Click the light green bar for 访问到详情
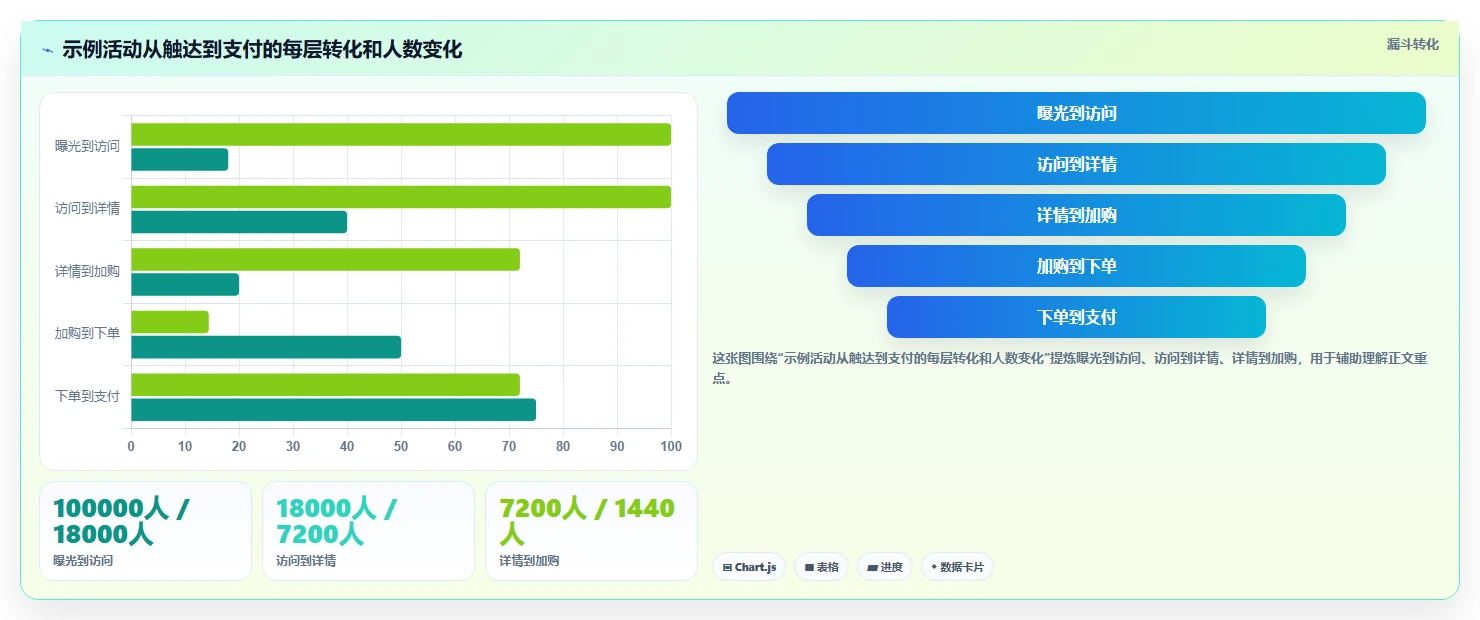Screen dimensions: 1480x620 (401, 197)
